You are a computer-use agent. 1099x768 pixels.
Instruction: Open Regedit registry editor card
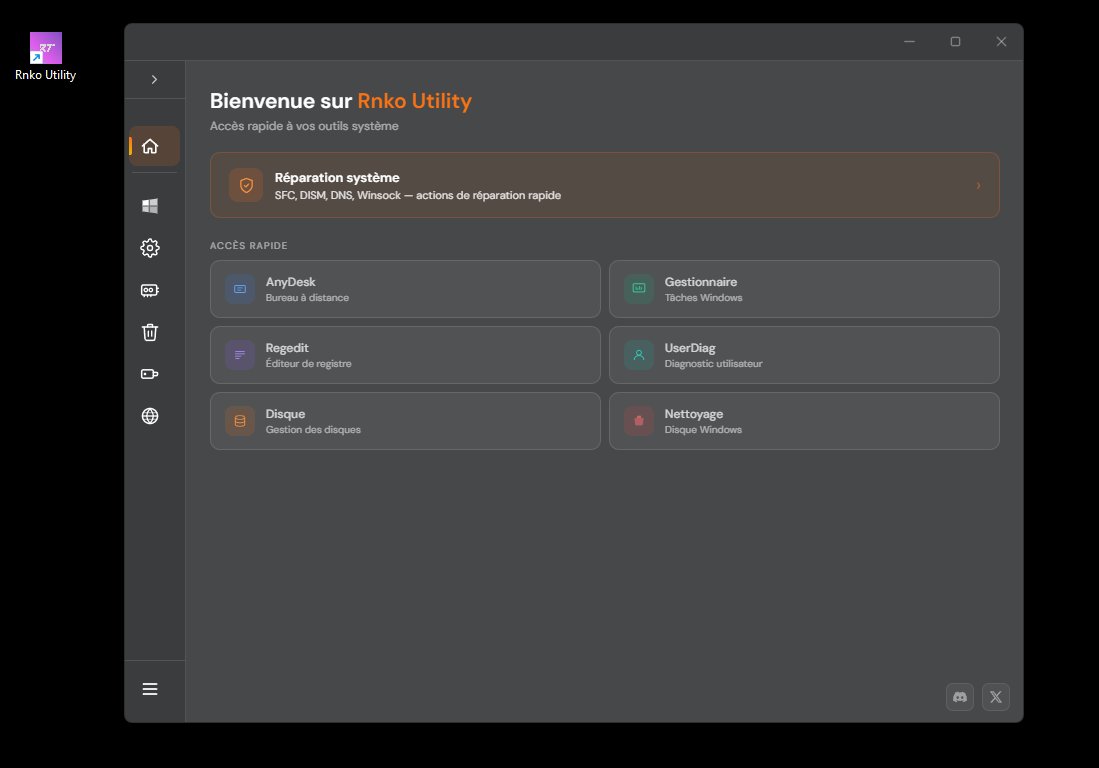point(405,355)
